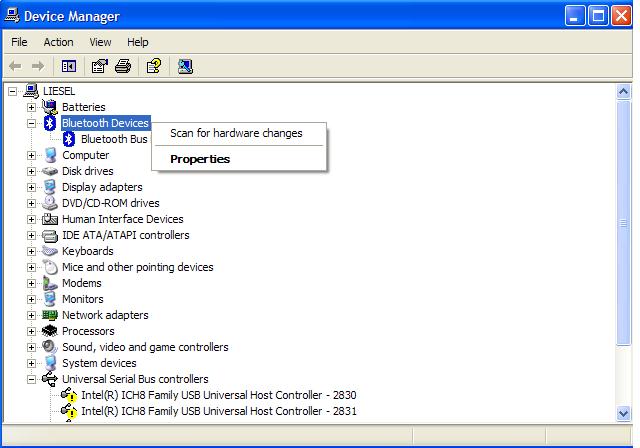Screen dimensions: 640x448
Task: Select Intel ICH8 USB Host Controller - 2830
Action: tap(218, 395)
